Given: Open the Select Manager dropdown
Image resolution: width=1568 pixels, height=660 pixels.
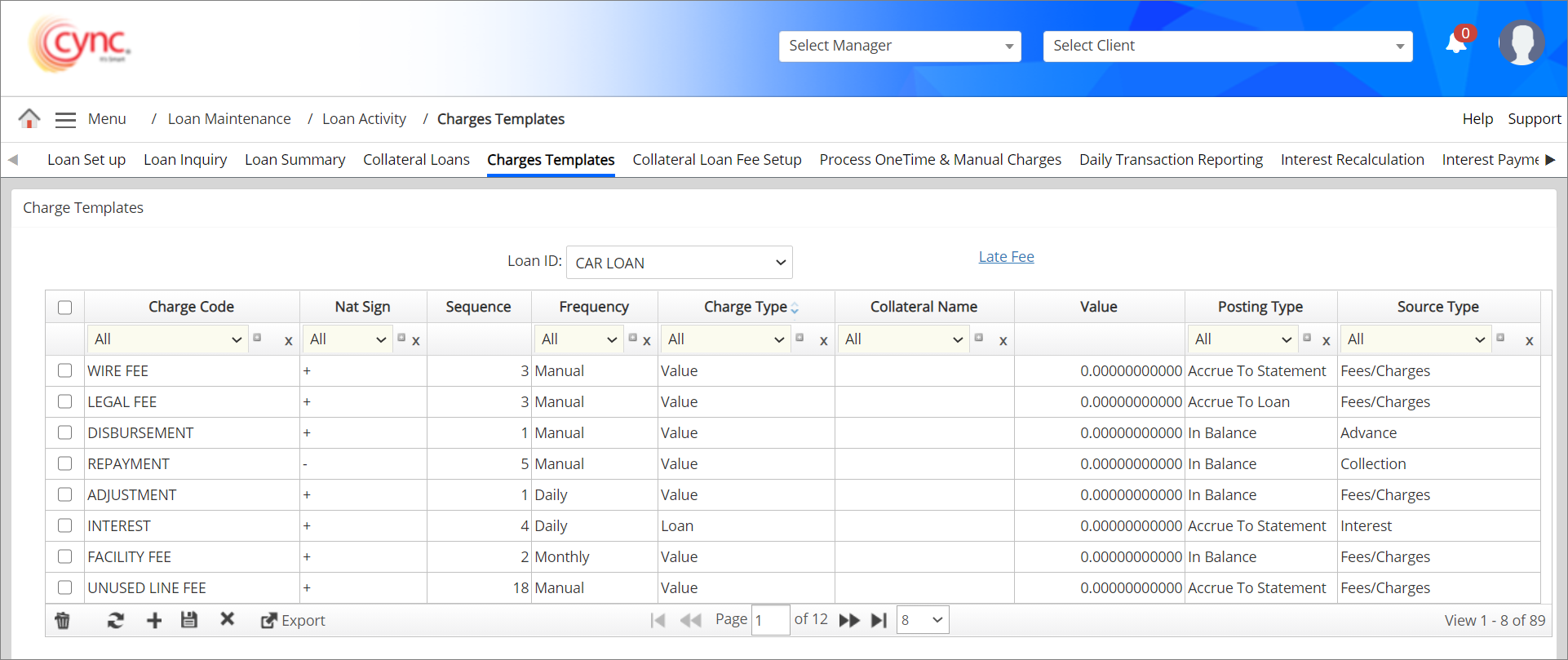Looking at the screenshot, I should tap(900, 47).
